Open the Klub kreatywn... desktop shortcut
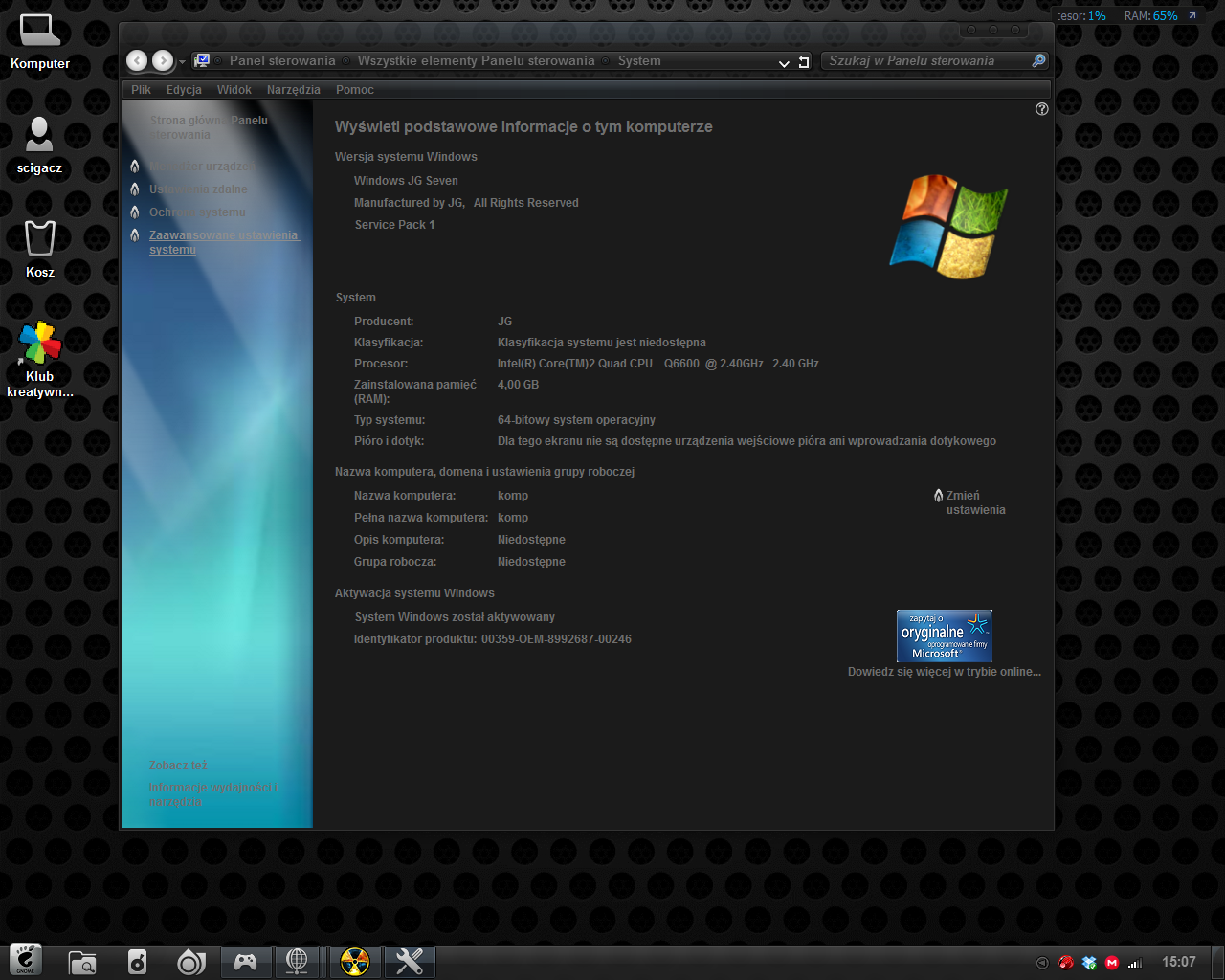This screenshot has height=980, width=1225. pos(39,359)
